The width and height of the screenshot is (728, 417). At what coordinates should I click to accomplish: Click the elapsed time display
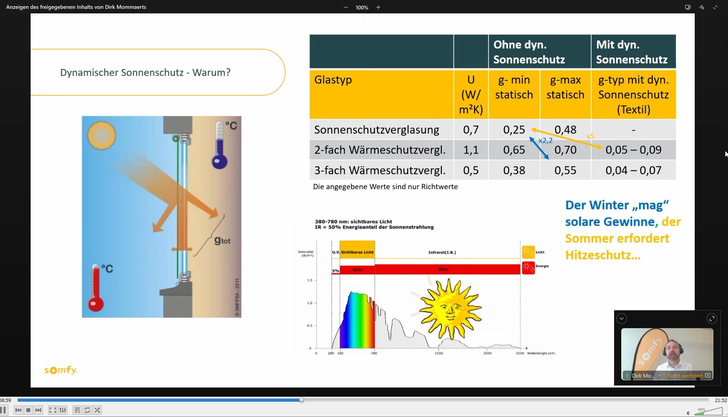(7, 400)
